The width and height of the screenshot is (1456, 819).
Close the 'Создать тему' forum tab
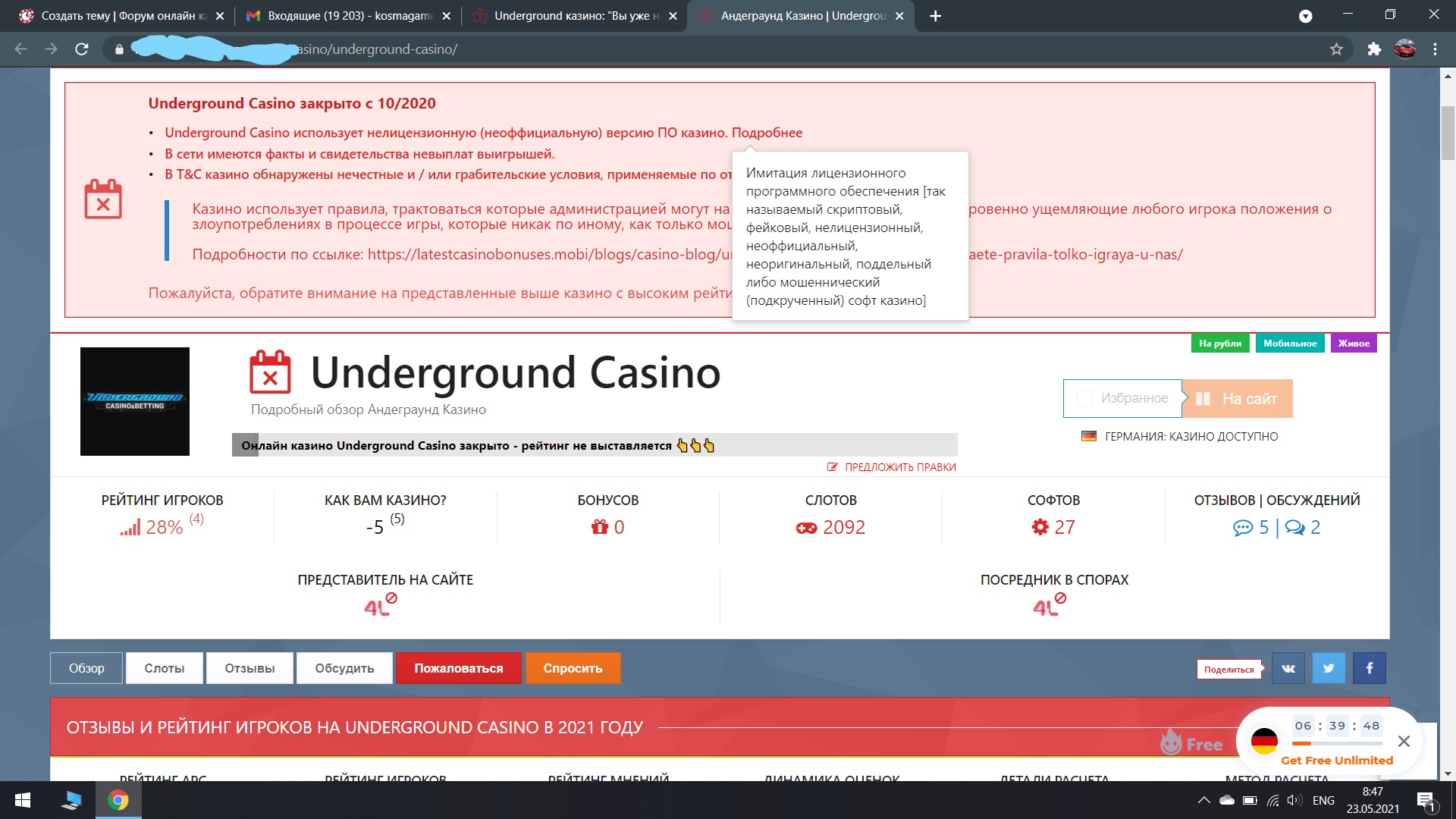point(220,16)
